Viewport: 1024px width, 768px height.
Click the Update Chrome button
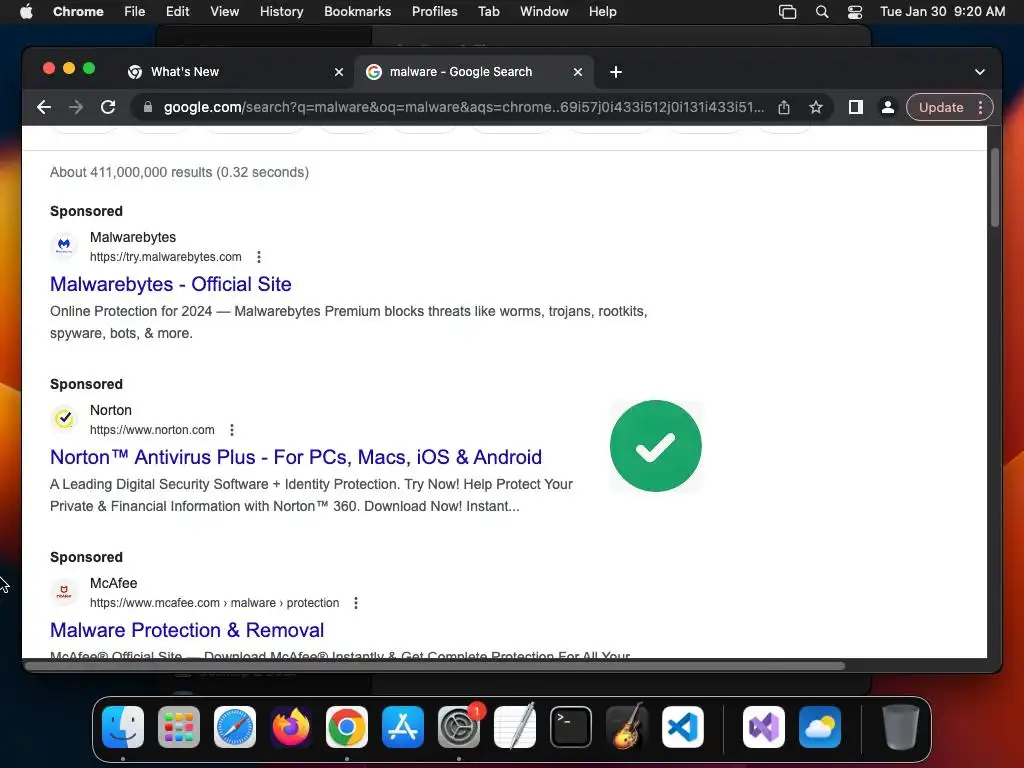(x=941, y=107)
